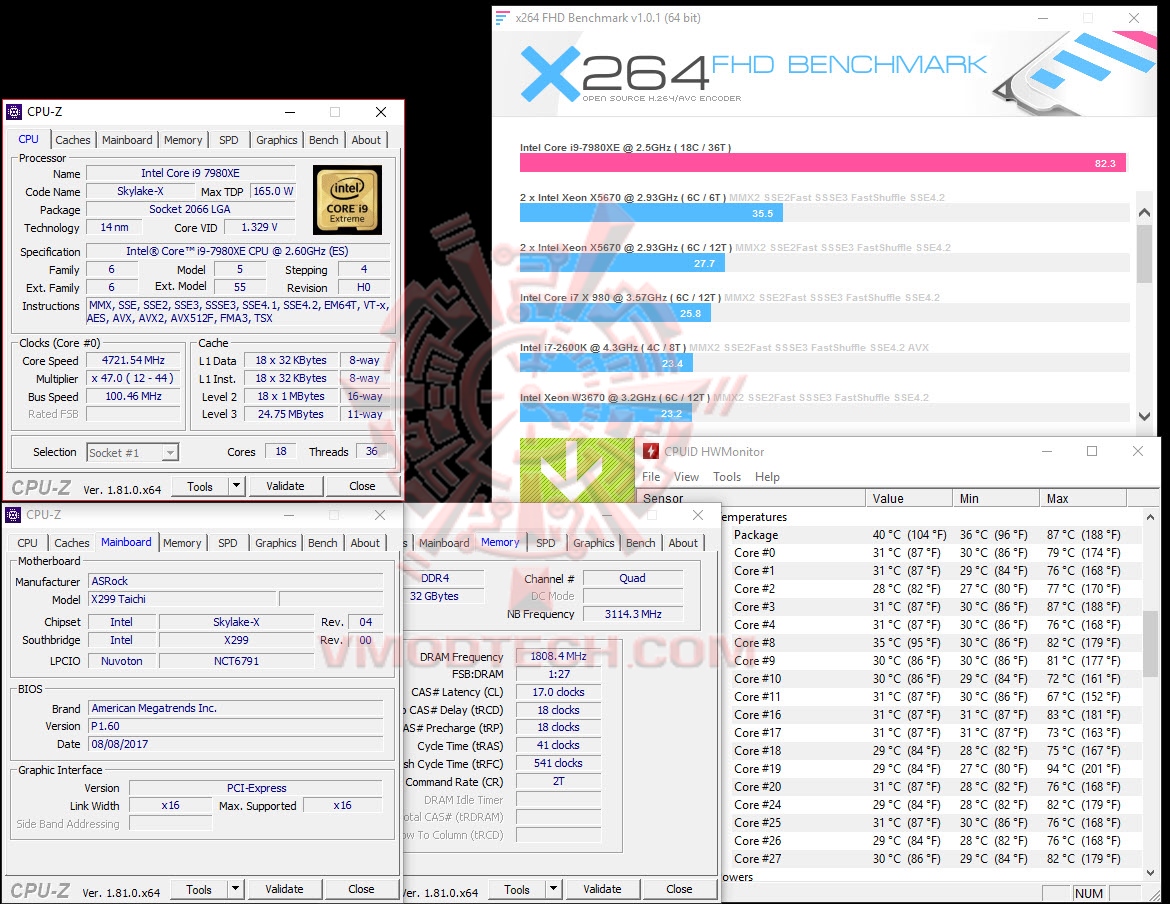Click the Xeon X5670 35.5 result bar
The height and width of the screenshot is (904, 1170).
pyautogui.click(x=651, y=213)
